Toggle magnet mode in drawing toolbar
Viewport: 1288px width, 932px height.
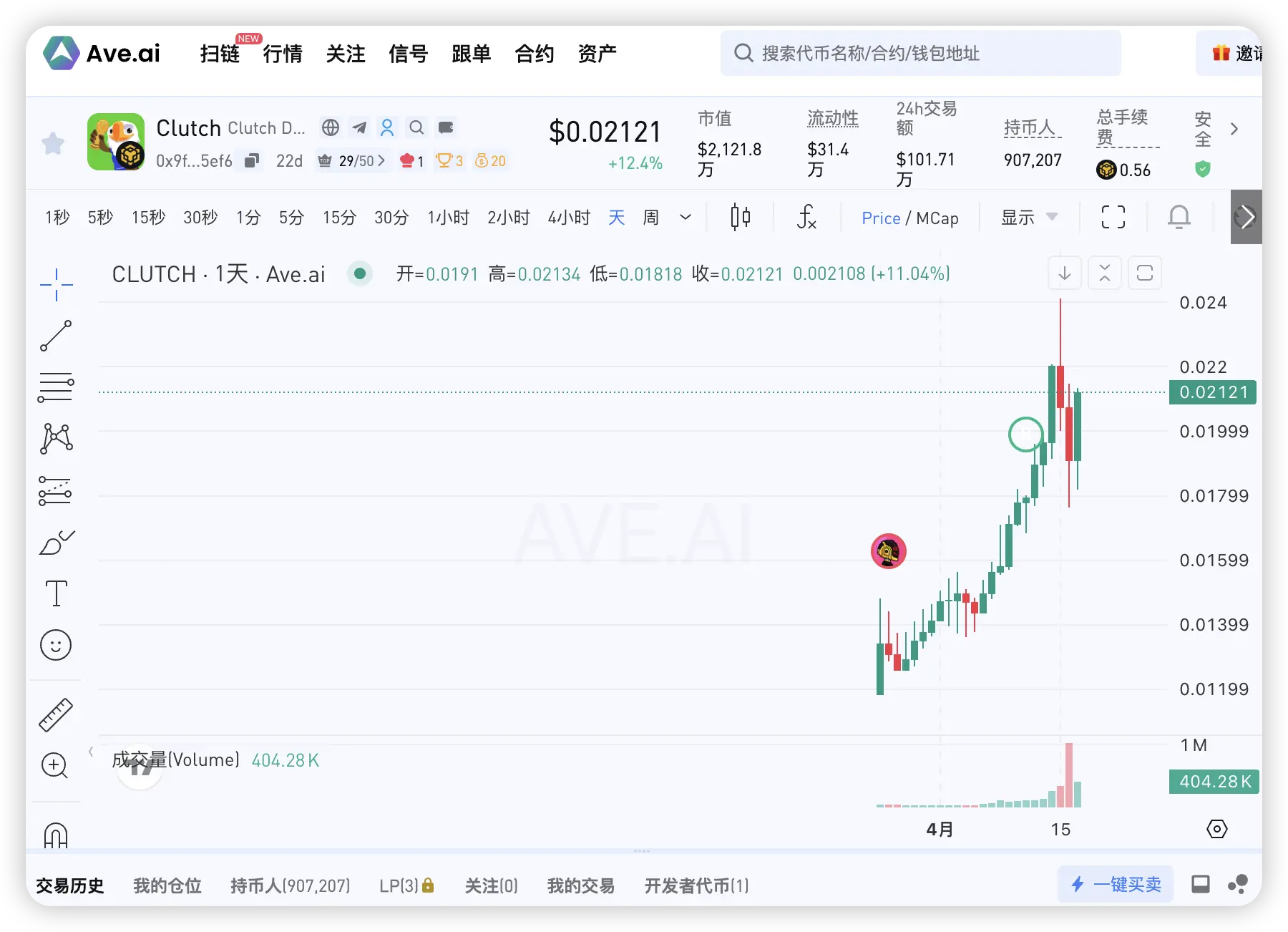coord(56,835)
